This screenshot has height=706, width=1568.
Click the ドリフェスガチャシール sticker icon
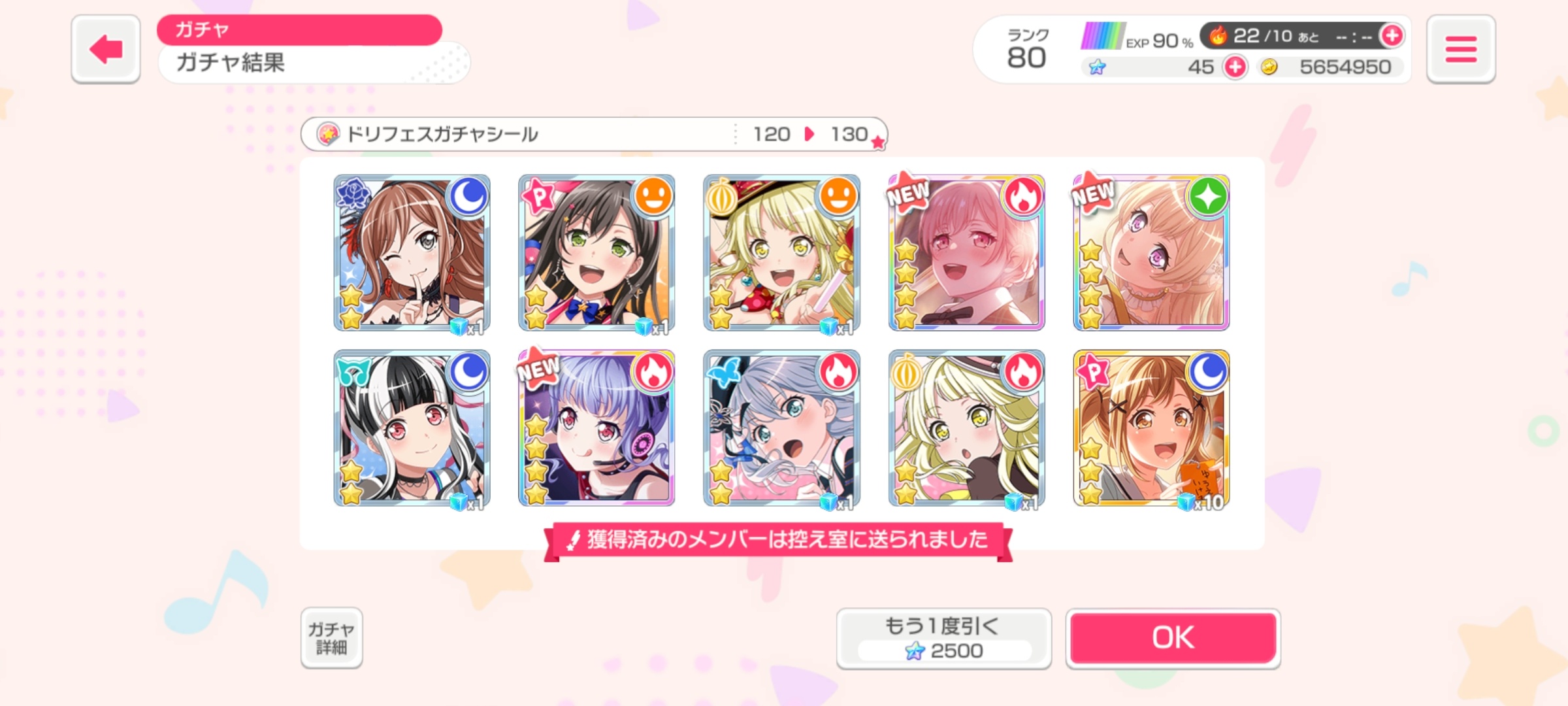(327, 134)
